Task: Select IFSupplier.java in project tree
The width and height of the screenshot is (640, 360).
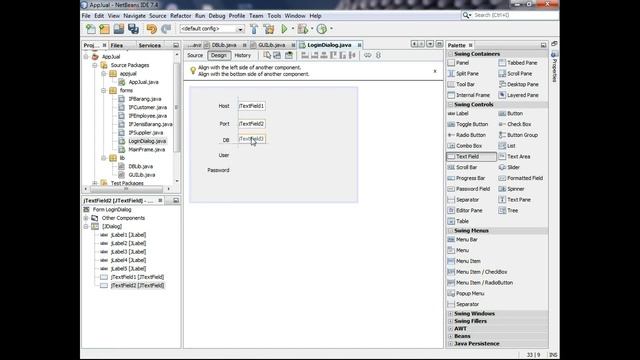Action: click(x=145, y=133)
